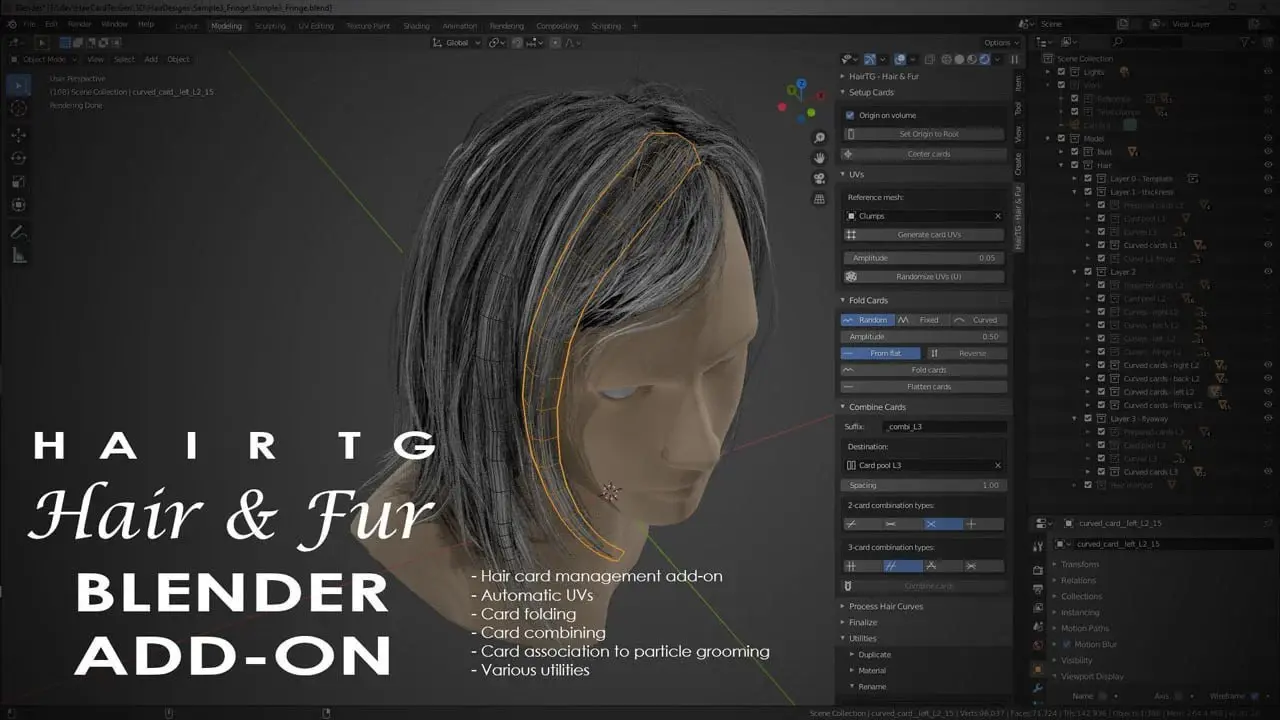Viewport: 1280px width, 720px height.
Task: Collapse the Fold Cards section
Action: [868, 300]
